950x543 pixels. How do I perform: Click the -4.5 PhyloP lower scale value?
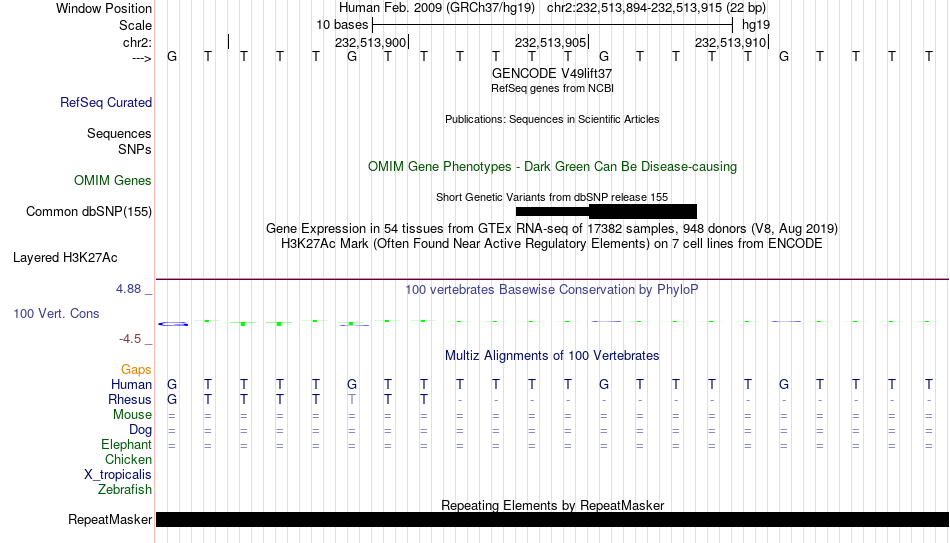tap(130, 339)
